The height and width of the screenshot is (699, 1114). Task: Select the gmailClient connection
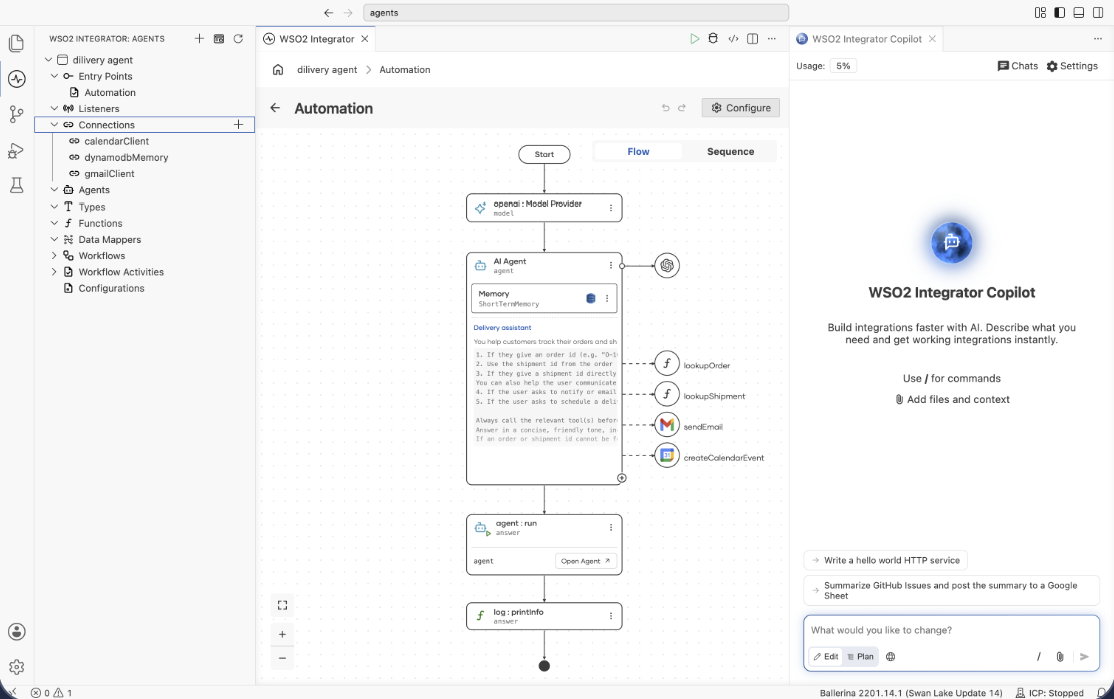(x=109, y=173)
